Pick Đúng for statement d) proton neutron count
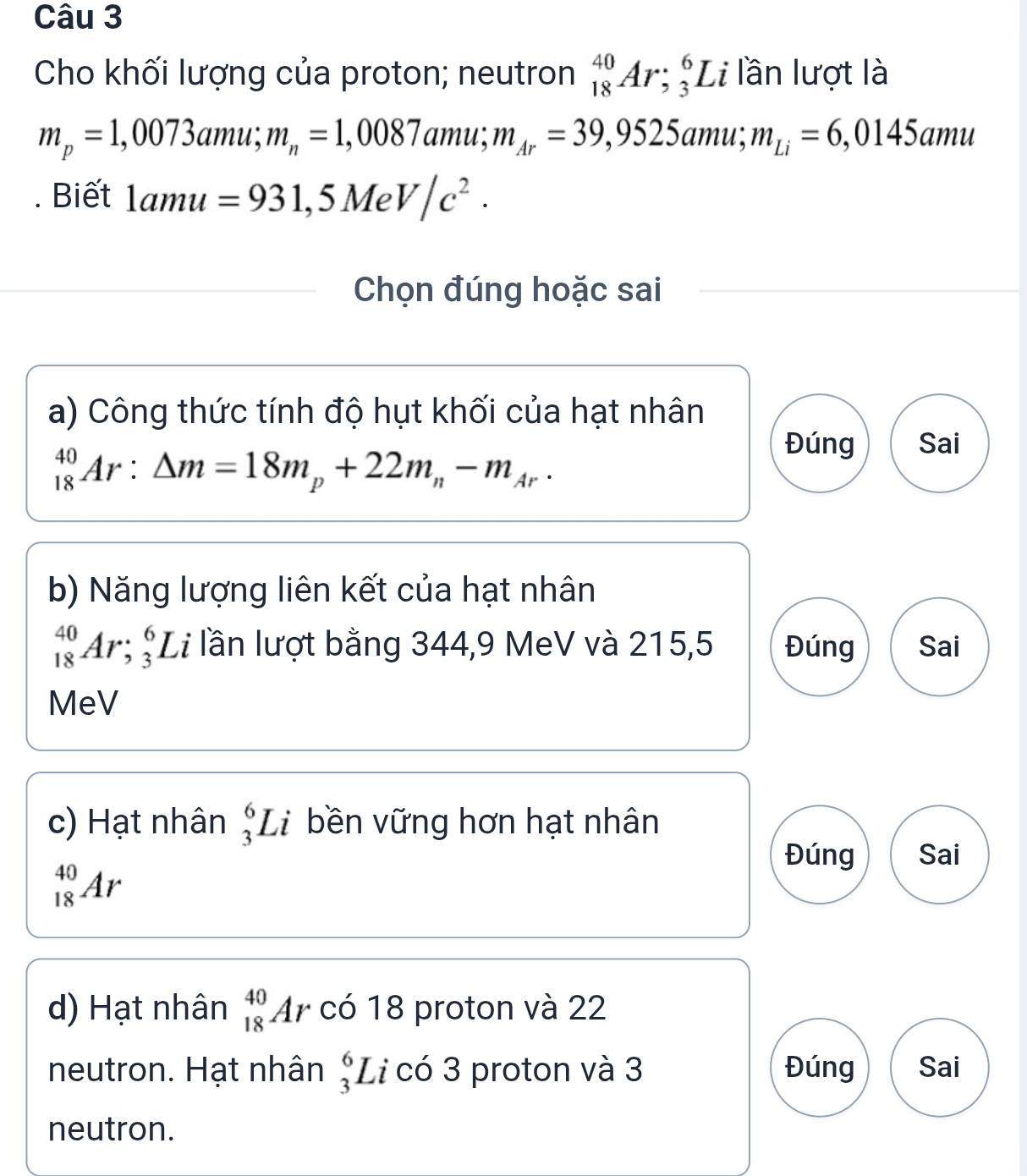The image size is (1027, 1176). click(820, 1067)
